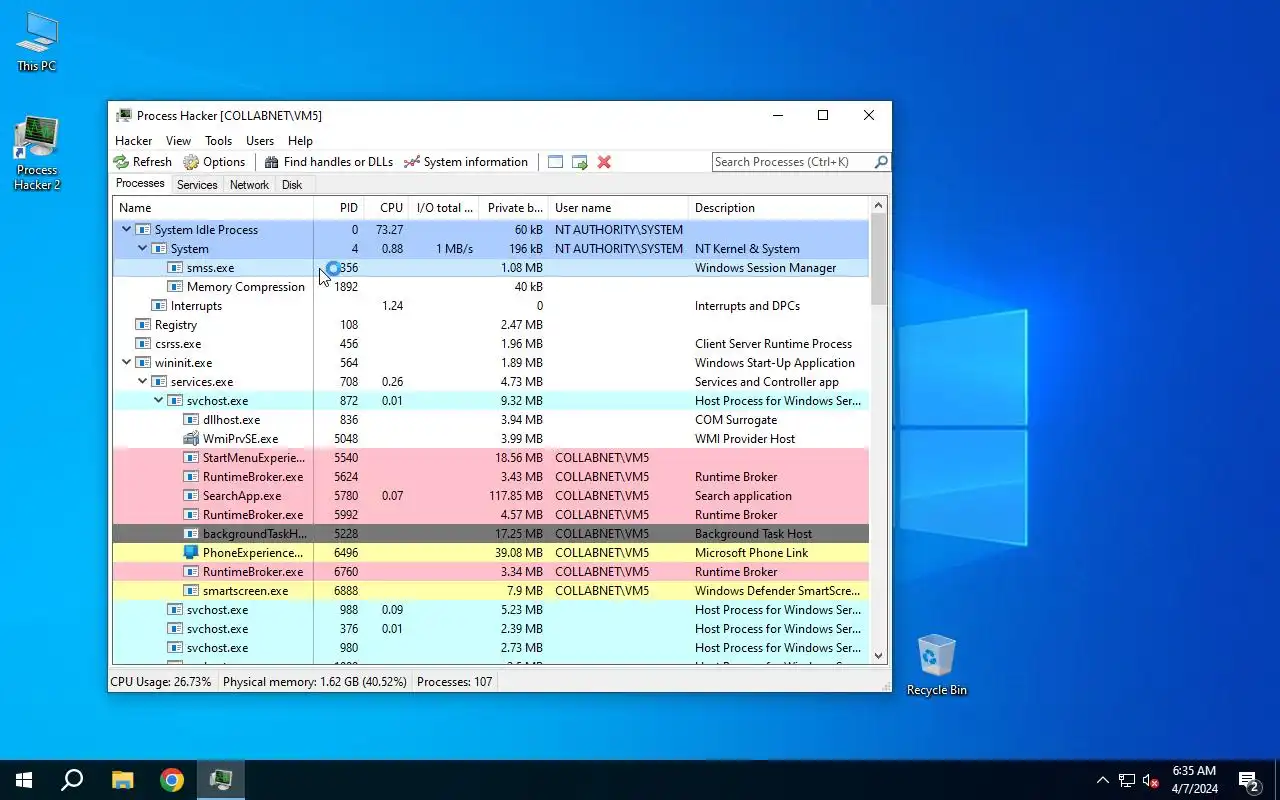Sort by the PID column header
The height and width of the screenshot is (800, 1280).
tap(339, 208)
